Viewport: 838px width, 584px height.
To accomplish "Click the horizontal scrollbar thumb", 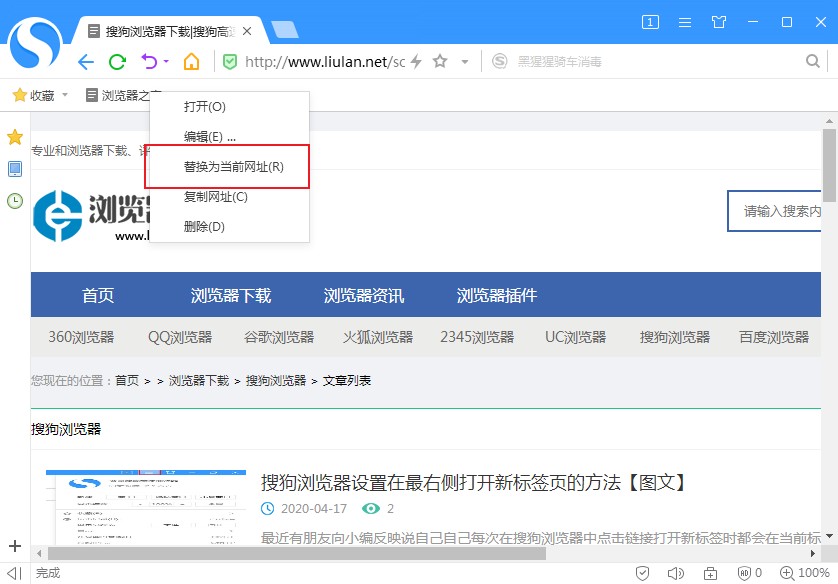I will pos(297,554).
